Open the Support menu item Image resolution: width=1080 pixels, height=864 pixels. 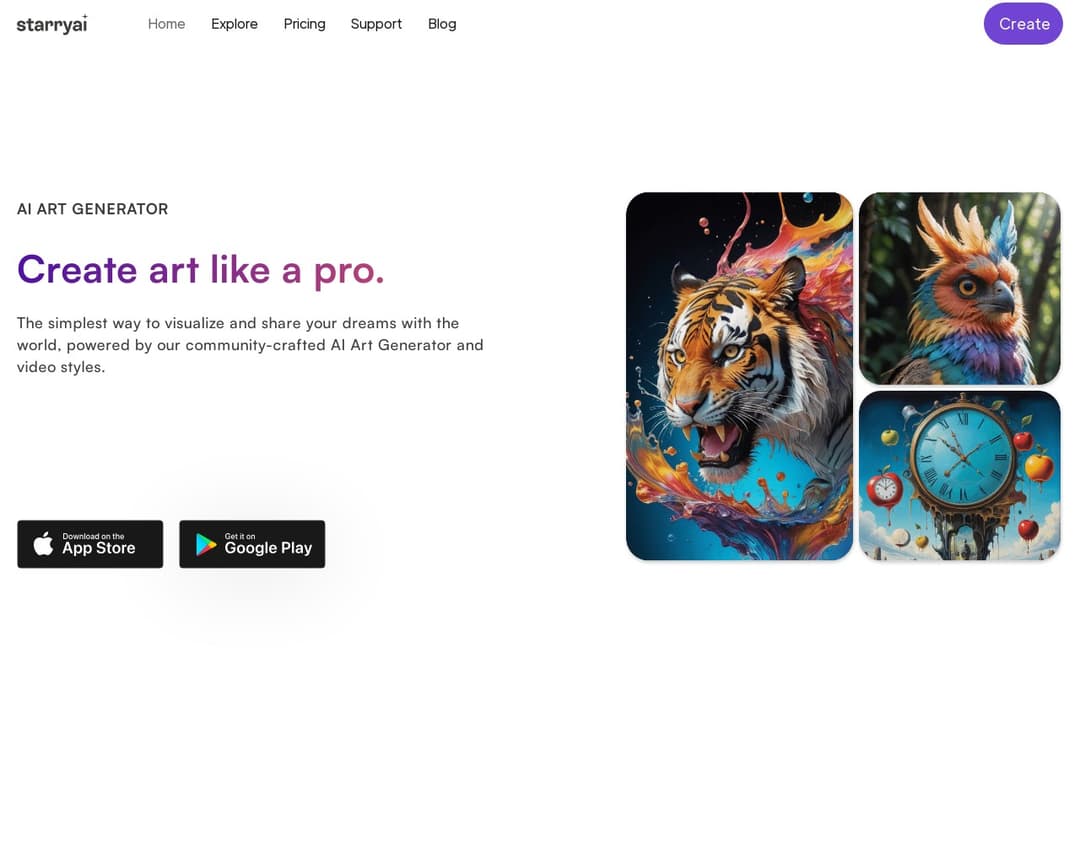pos(376,24)
